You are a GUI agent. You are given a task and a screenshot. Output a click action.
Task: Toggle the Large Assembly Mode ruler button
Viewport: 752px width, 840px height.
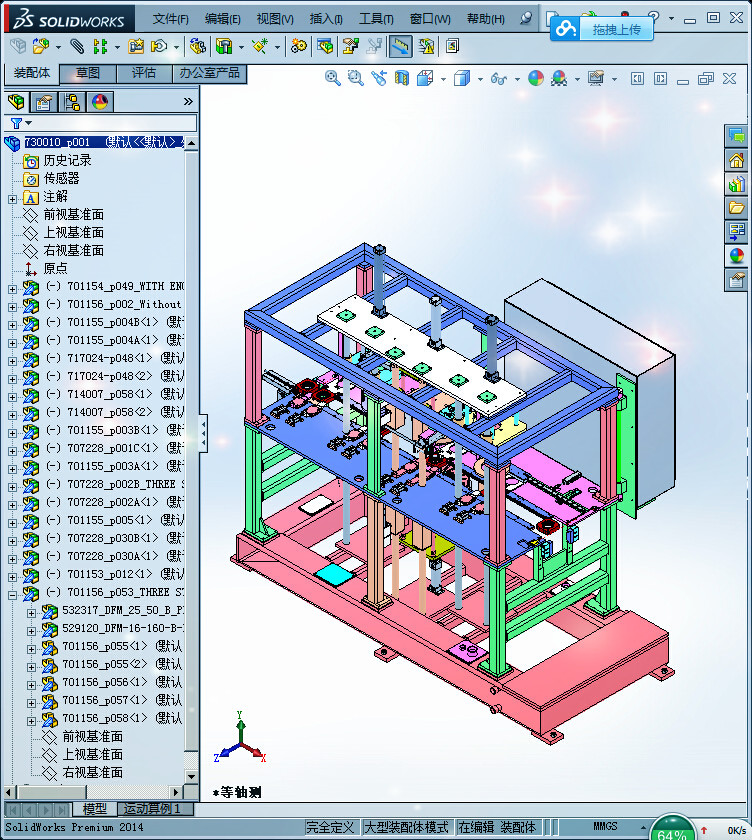click(400, 47)
